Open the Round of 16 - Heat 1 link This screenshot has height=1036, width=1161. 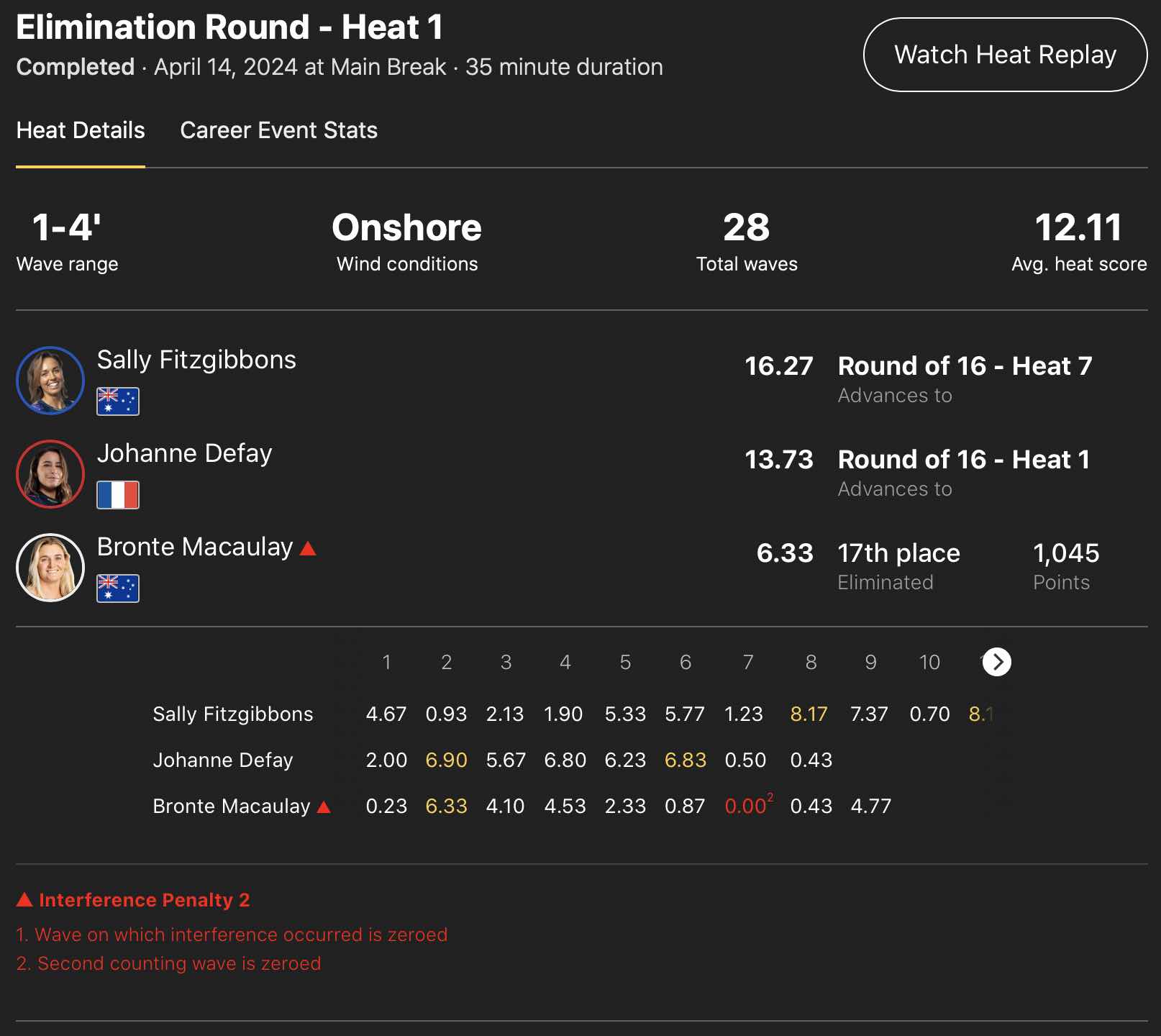click(x=964, y=460)
